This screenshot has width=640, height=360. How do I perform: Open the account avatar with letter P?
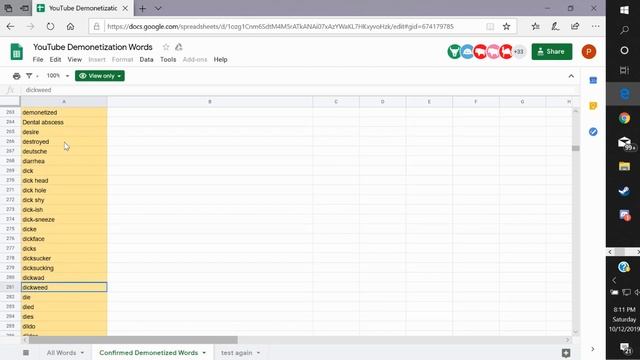tap(589, 52)
